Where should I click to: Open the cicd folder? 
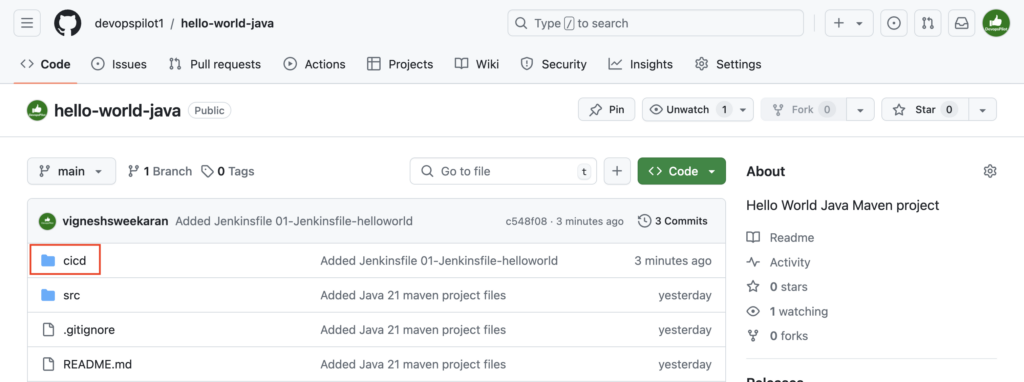tap(74, 261)
